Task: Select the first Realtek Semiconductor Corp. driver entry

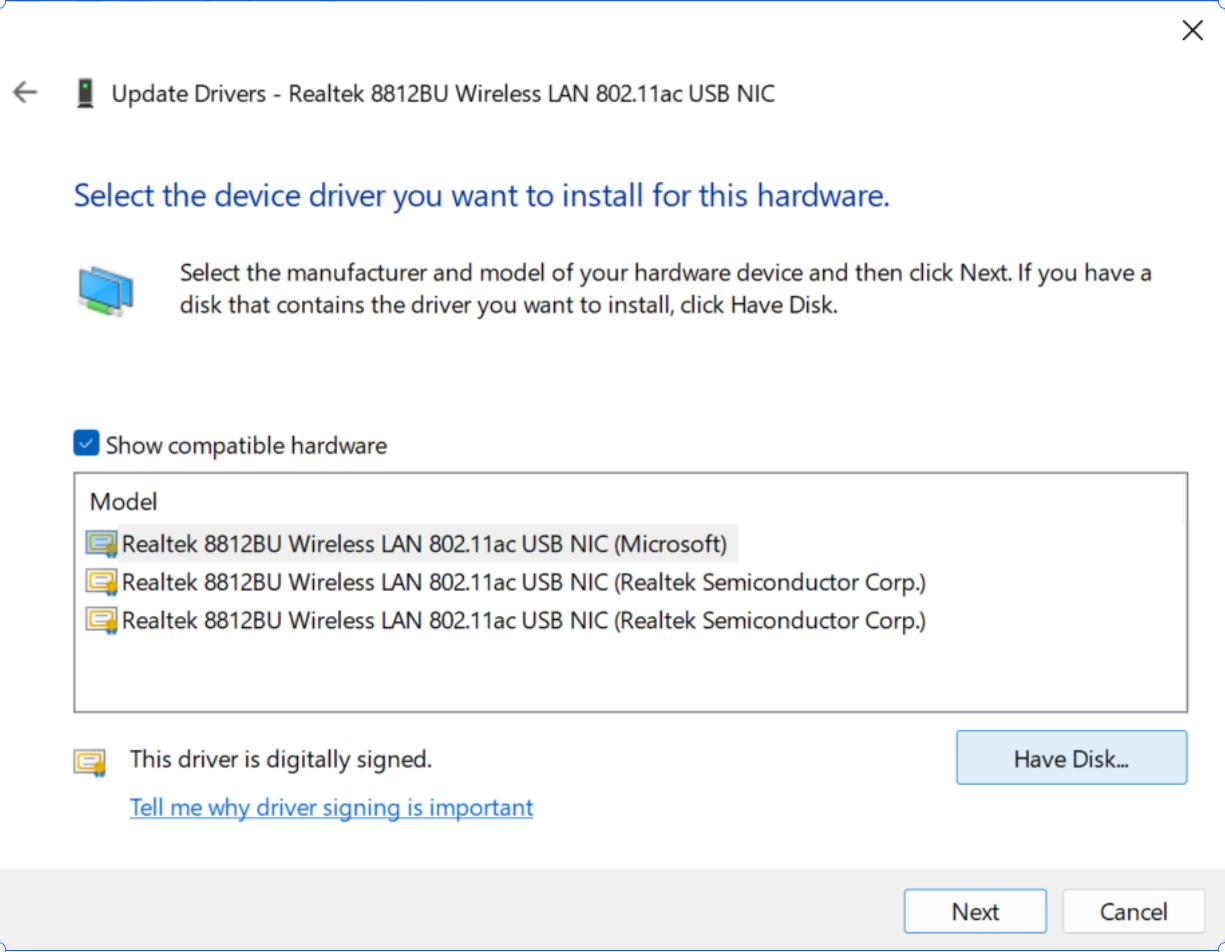Action: (523, 582)
